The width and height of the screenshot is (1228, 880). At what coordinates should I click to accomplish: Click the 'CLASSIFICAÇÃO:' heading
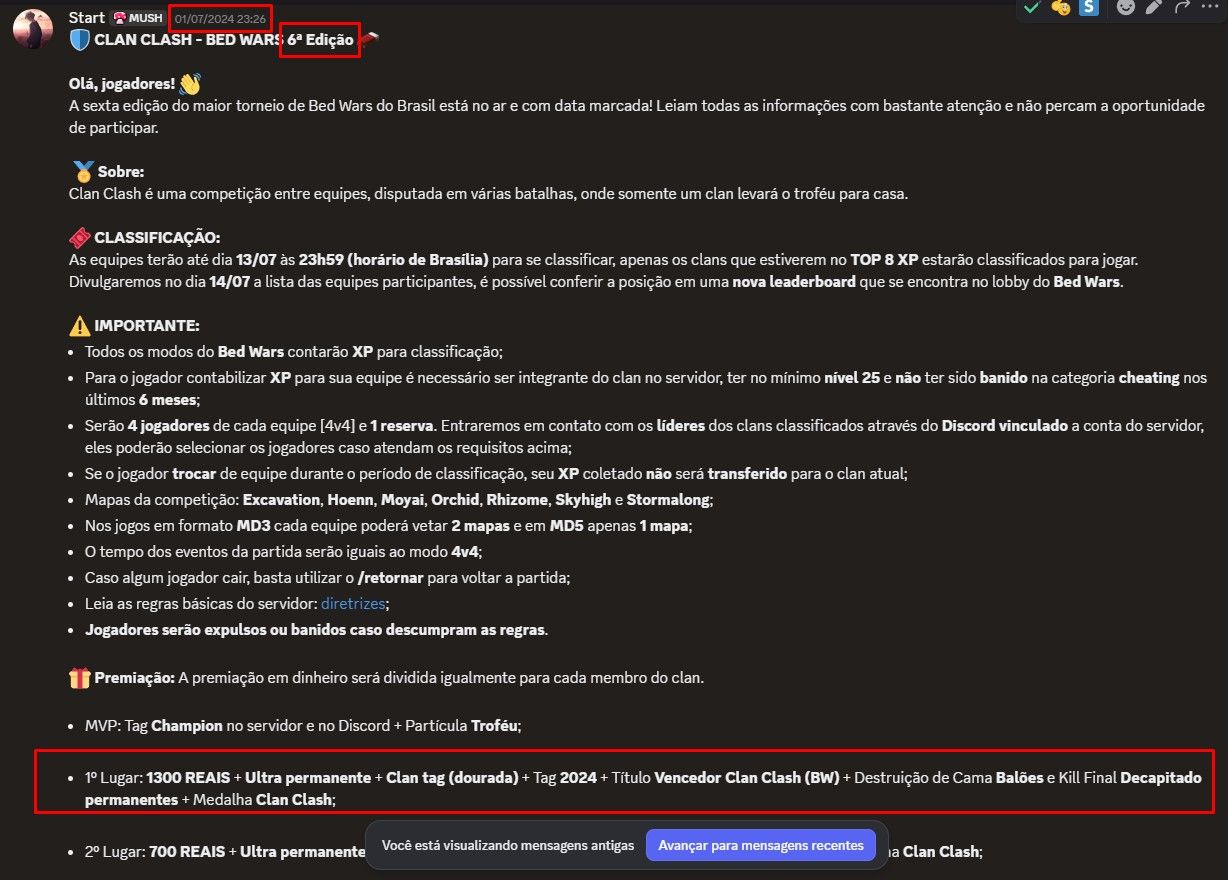coord(157,237)
